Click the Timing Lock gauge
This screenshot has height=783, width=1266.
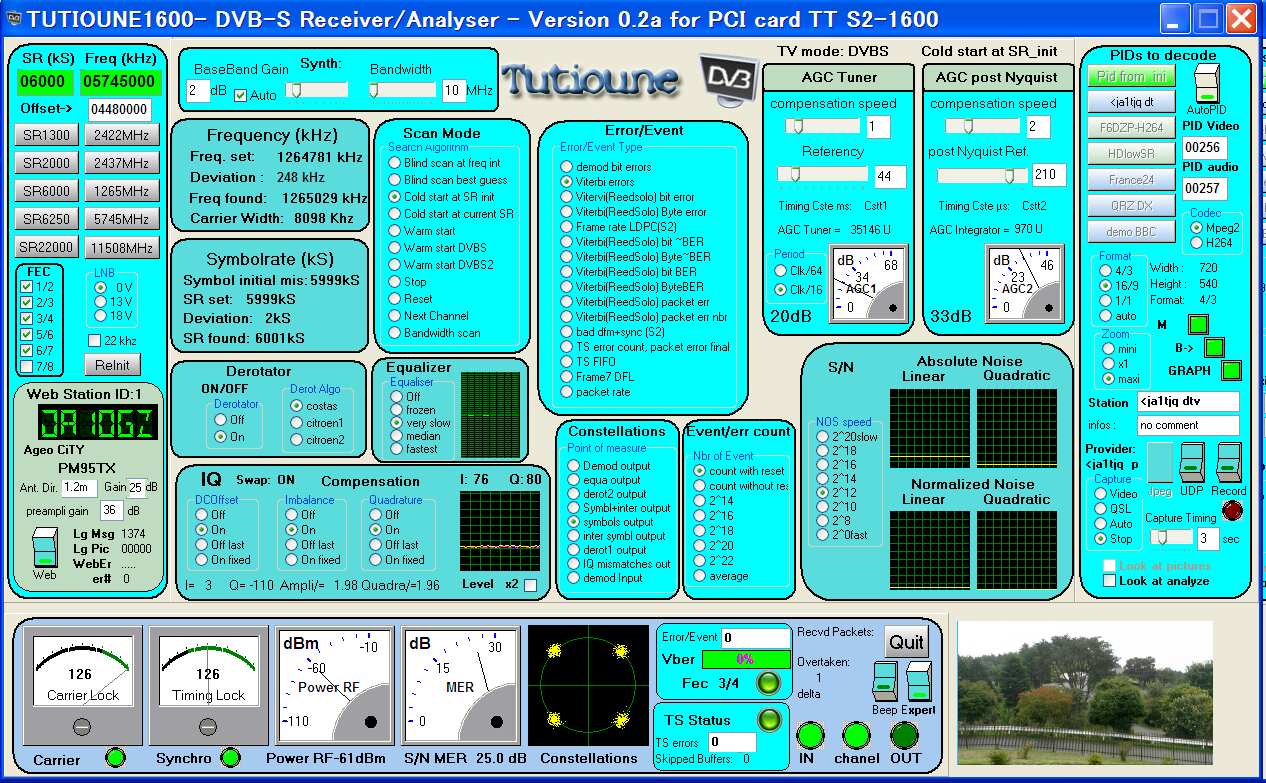(208, 685)
